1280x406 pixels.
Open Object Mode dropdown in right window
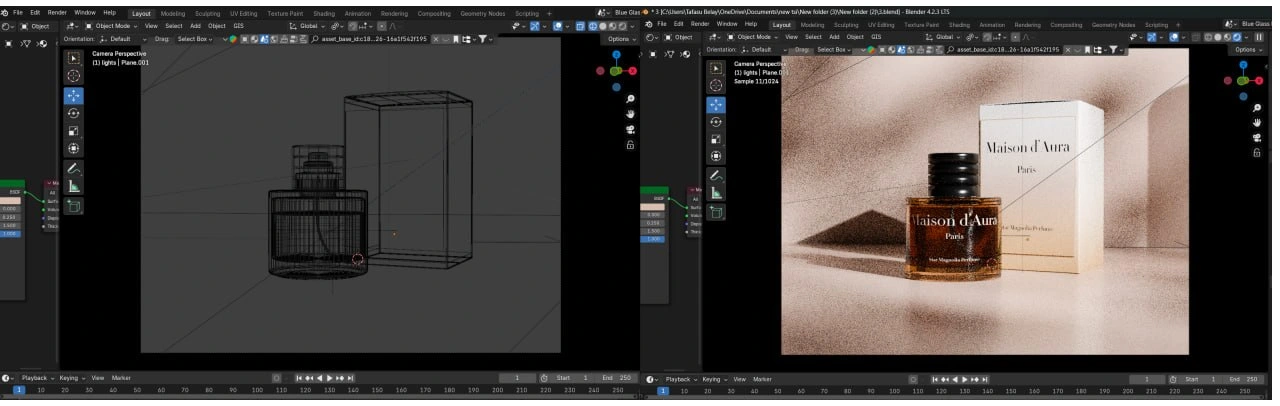tap(753, 37)
